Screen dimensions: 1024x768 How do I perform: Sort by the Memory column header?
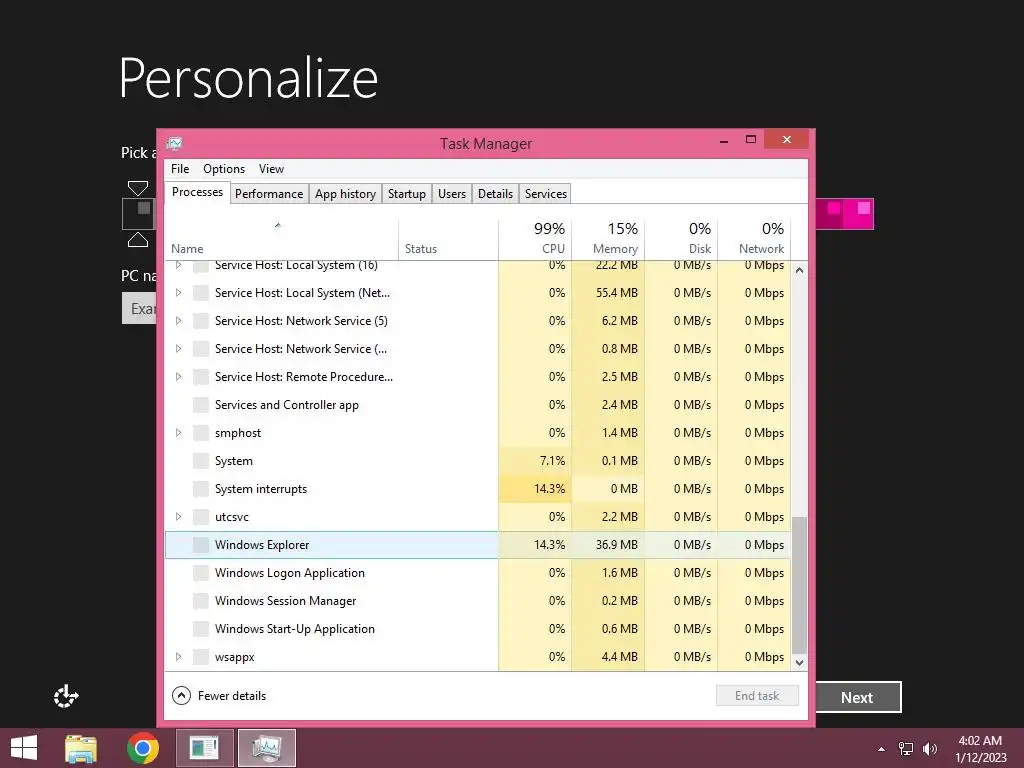click(x=608, y=240)
